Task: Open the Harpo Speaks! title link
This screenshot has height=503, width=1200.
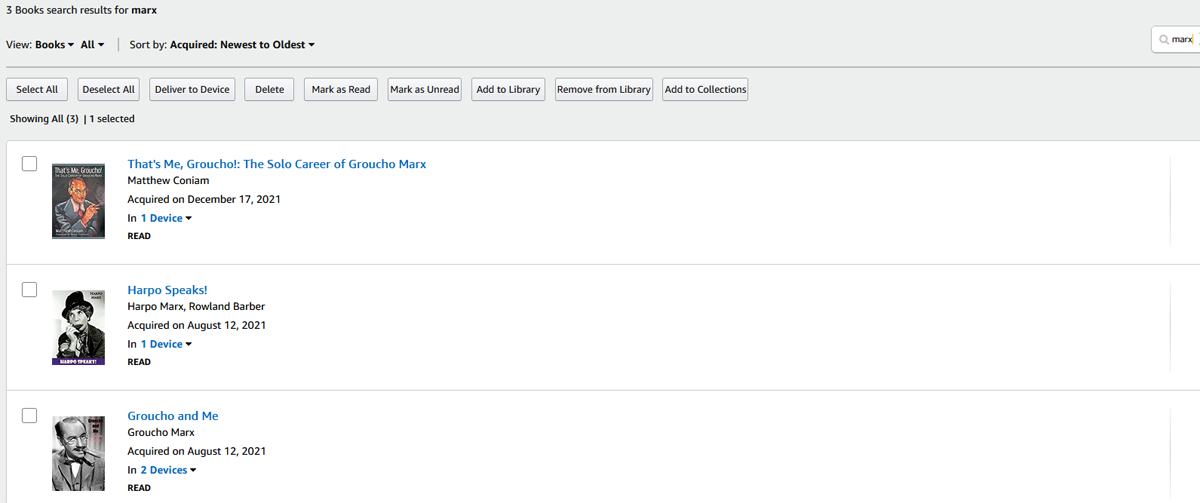Action: [167, 290]
